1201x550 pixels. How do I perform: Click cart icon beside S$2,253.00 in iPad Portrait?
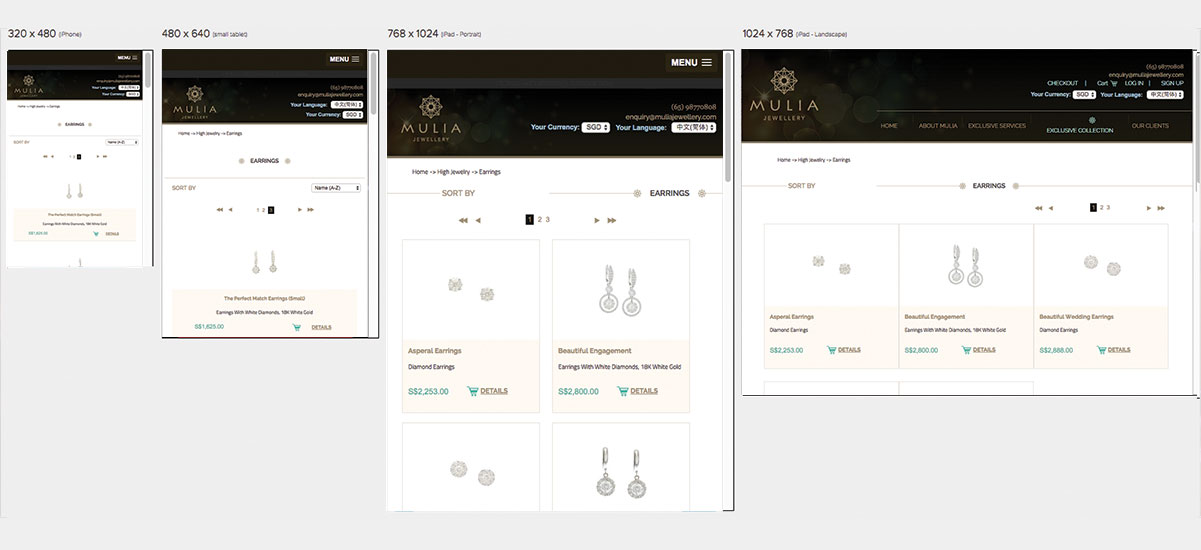point(473,391)
